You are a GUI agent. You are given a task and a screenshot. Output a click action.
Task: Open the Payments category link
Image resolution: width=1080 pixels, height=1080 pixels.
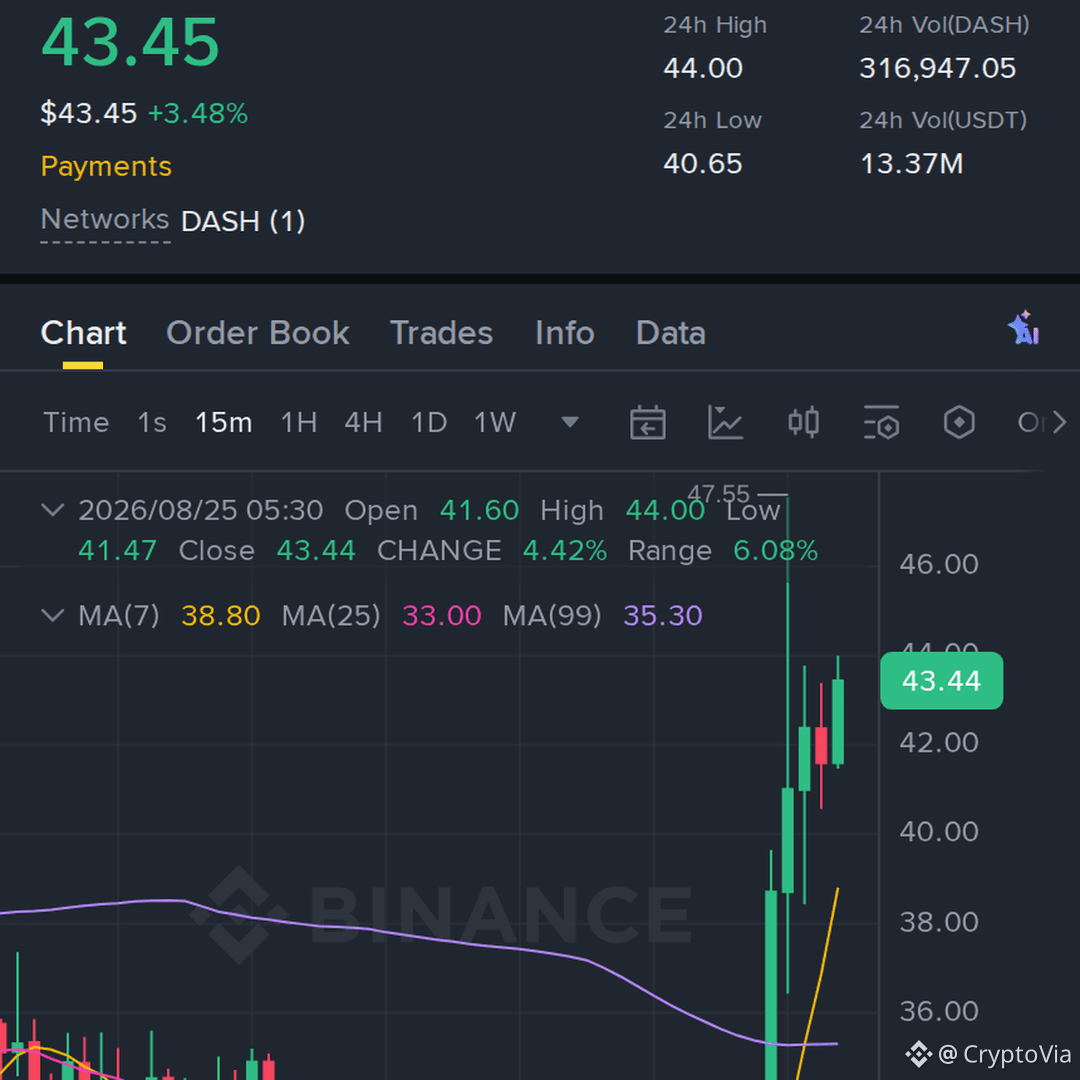106,167
